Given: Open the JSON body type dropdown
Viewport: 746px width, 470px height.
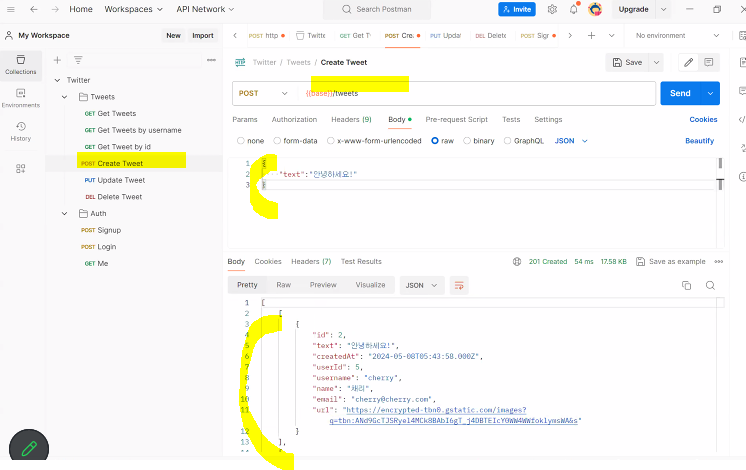Looking at the screenshot, I should coord(571,141).
